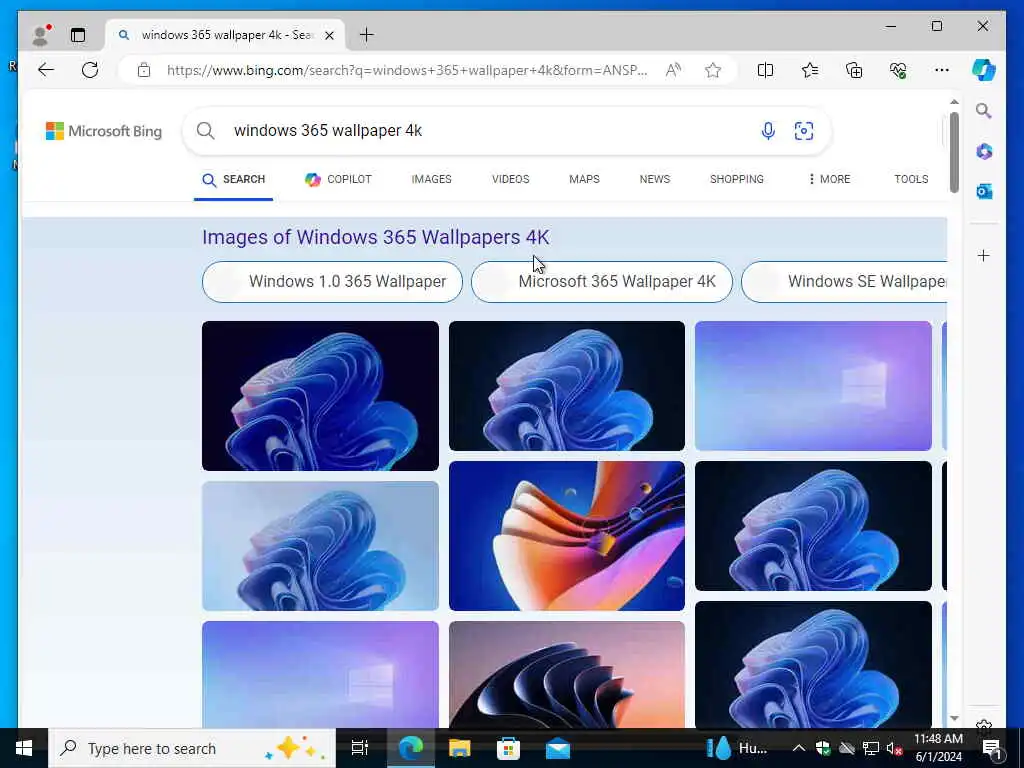This screenshot has height=768, width=1024.
Task: Add this page to favorites star
Action: 713,70
